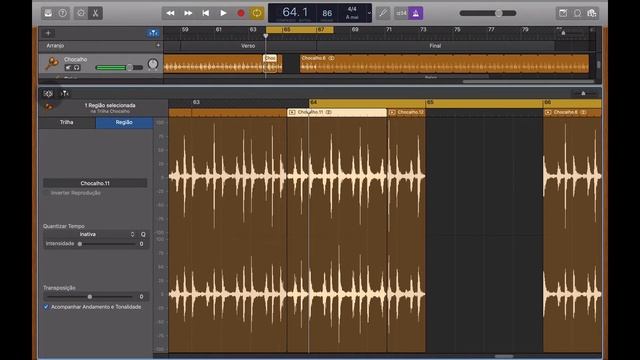This screenshot has width=640, height=360.
Task: Toggle the purple Metronome button
Action: pyautogui.click(x=416, y=13)
